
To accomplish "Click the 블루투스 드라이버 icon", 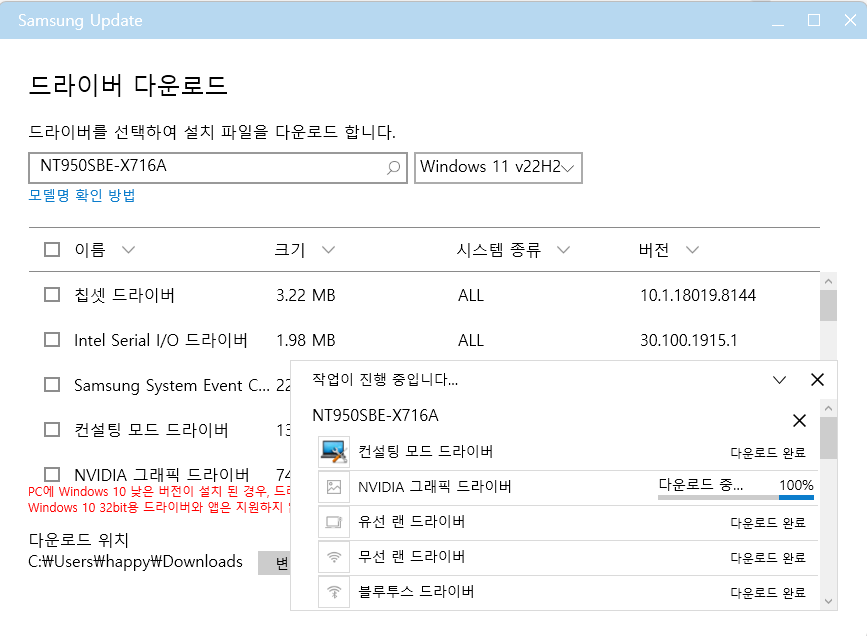I will click(334, 592).
